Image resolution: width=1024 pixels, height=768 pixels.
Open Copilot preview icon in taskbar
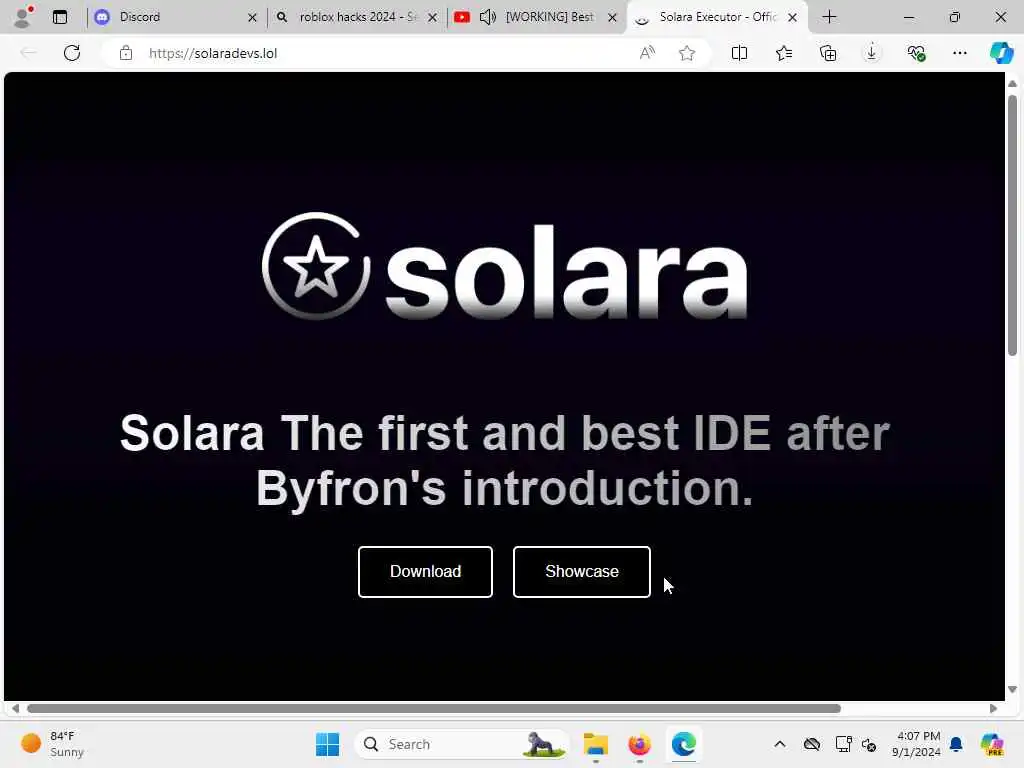[992, 744]
